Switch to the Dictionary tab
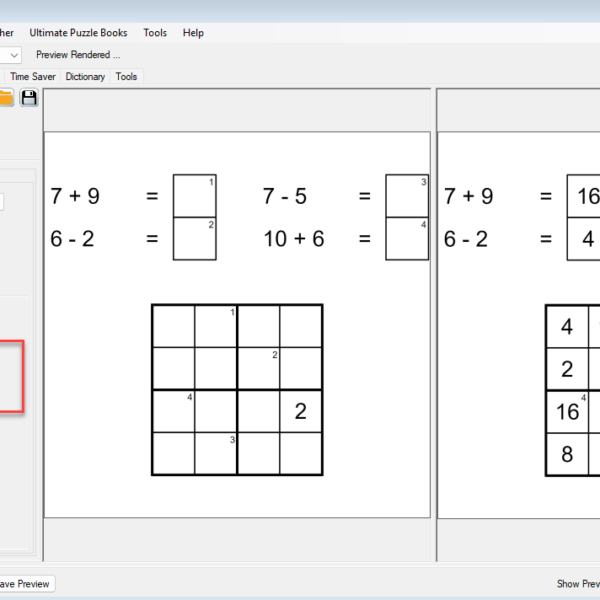This screenshot has width=600, height=600. tap(85, 77)
